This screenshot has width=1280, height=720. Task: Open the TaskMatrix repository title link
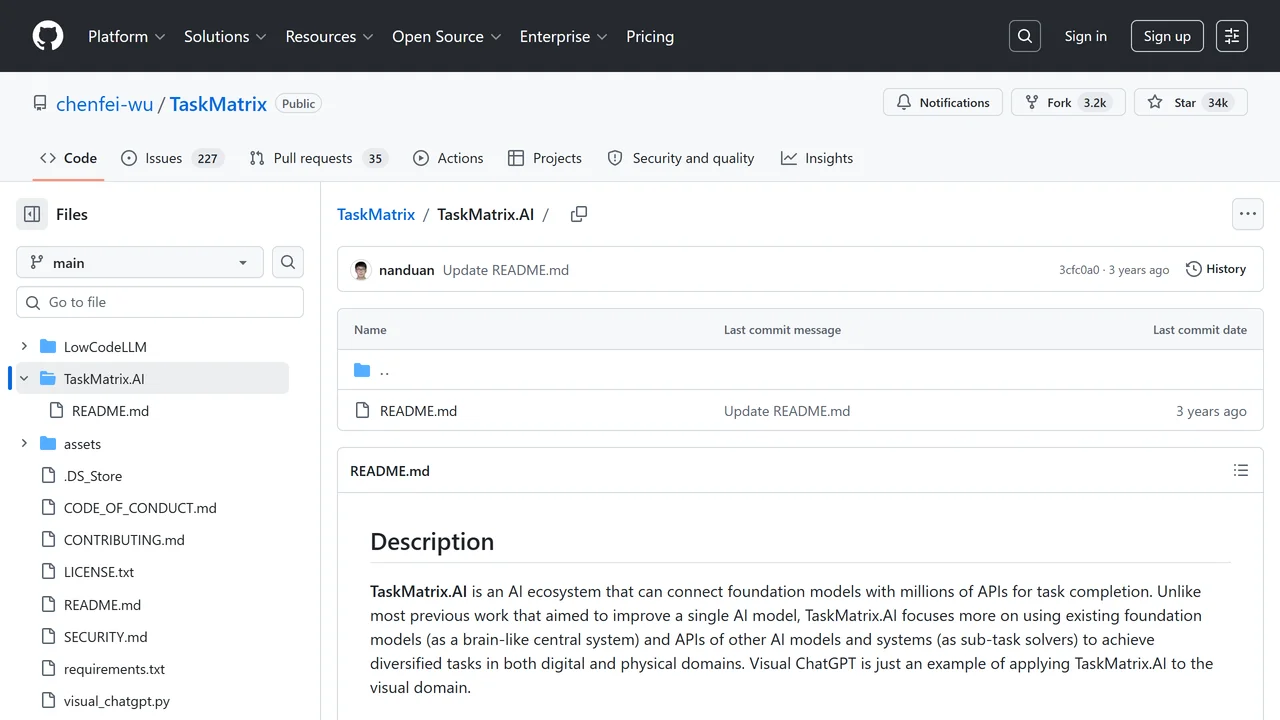tap(218, 104)
